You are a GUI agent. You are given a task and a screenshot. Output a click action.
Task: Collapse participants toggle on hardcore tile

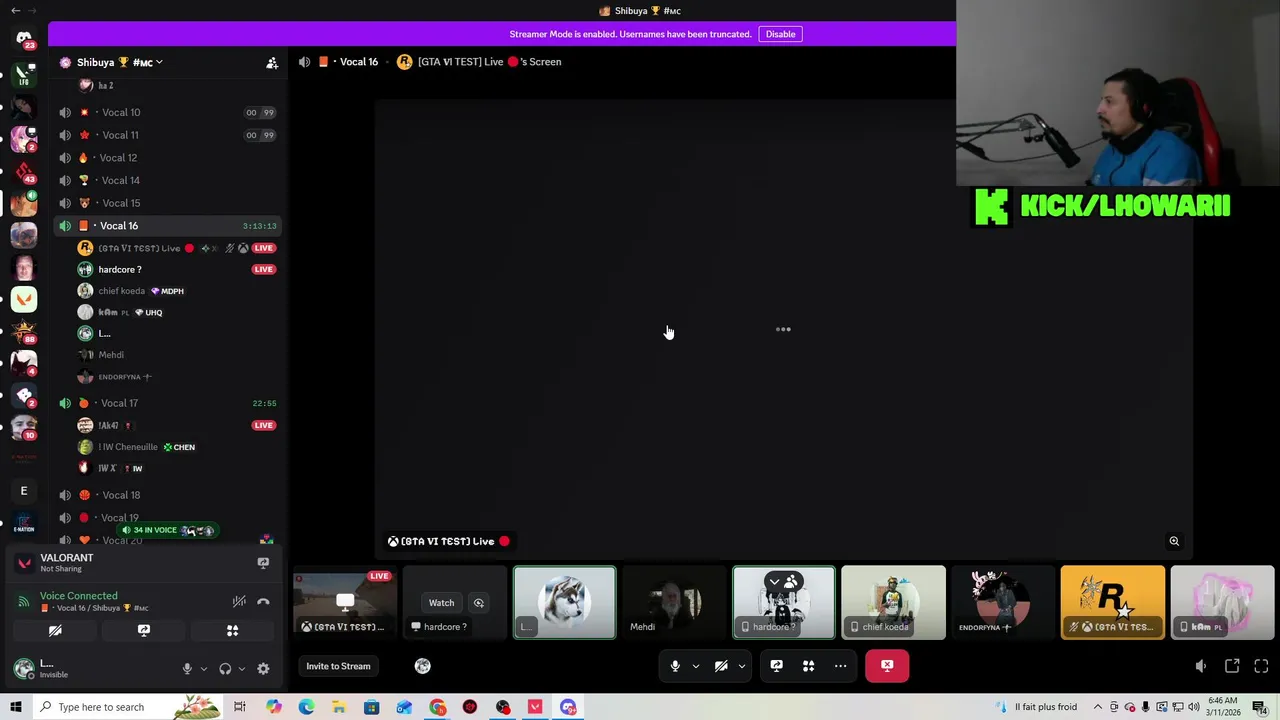pos(783,581)
